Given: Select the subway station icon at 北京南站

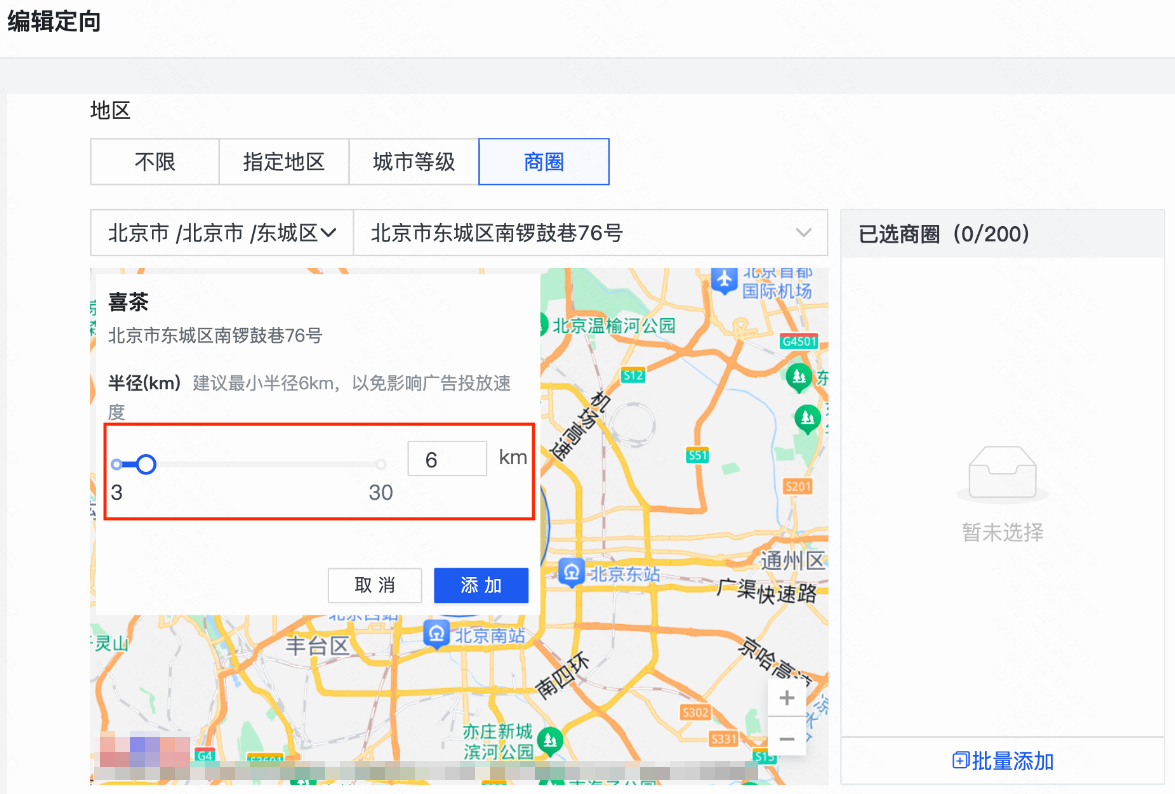Looking at the screenshot, I should click(x=436, y=632).
